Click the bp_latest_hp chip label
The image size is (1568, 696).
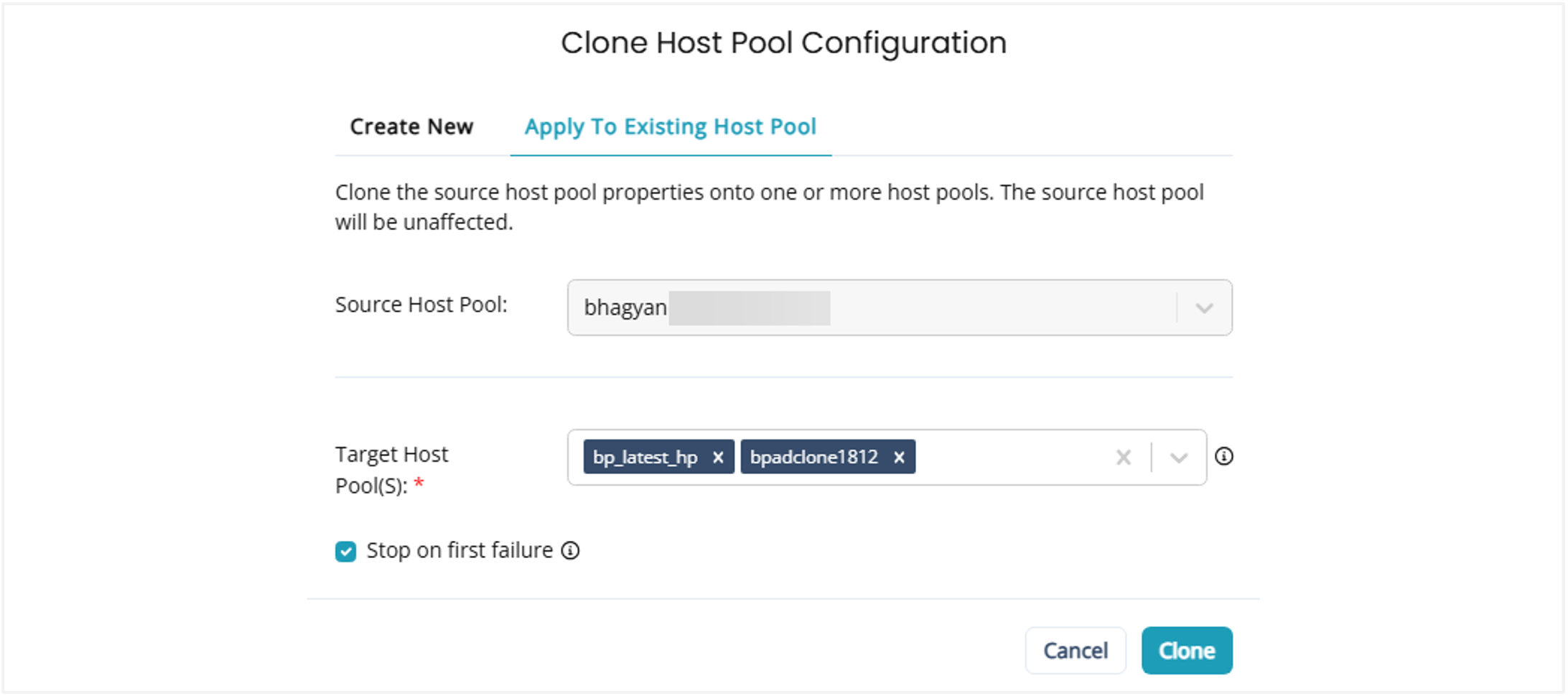tap(645, 458)
